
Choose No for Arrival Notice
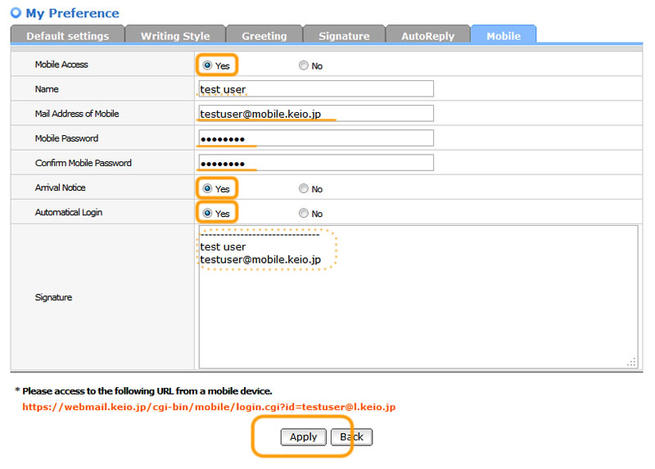click(304, 188)
